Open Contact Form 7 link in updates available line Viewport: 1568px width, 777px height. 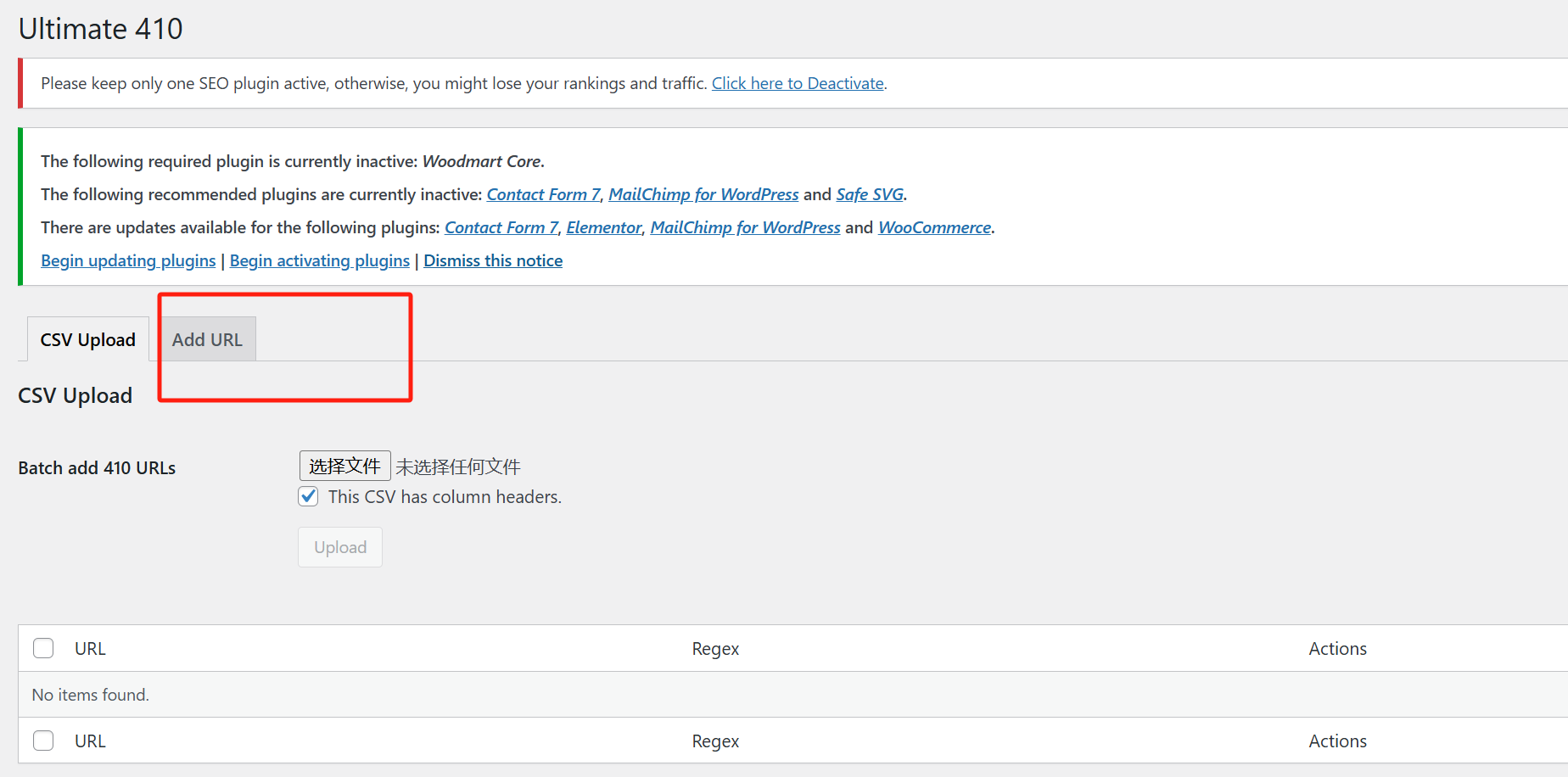501,227
